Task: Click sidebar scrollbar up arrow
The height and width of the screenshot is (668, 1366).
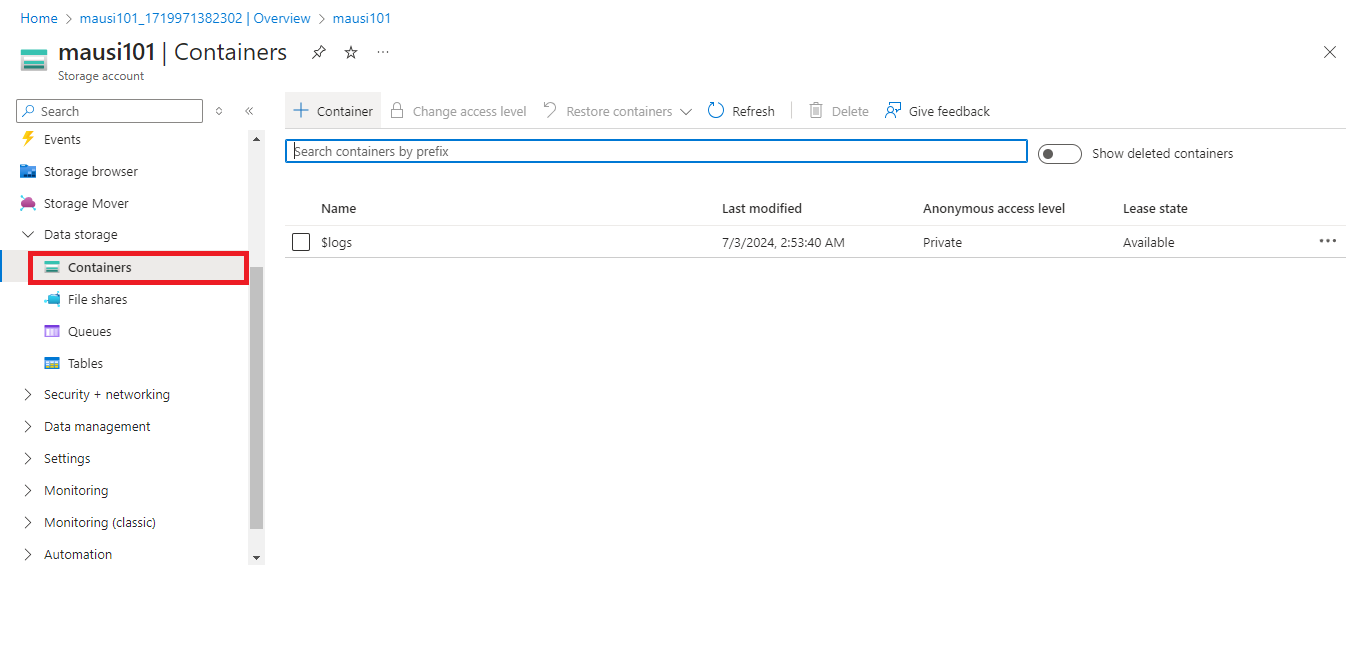Action: [x=256, y=139]
